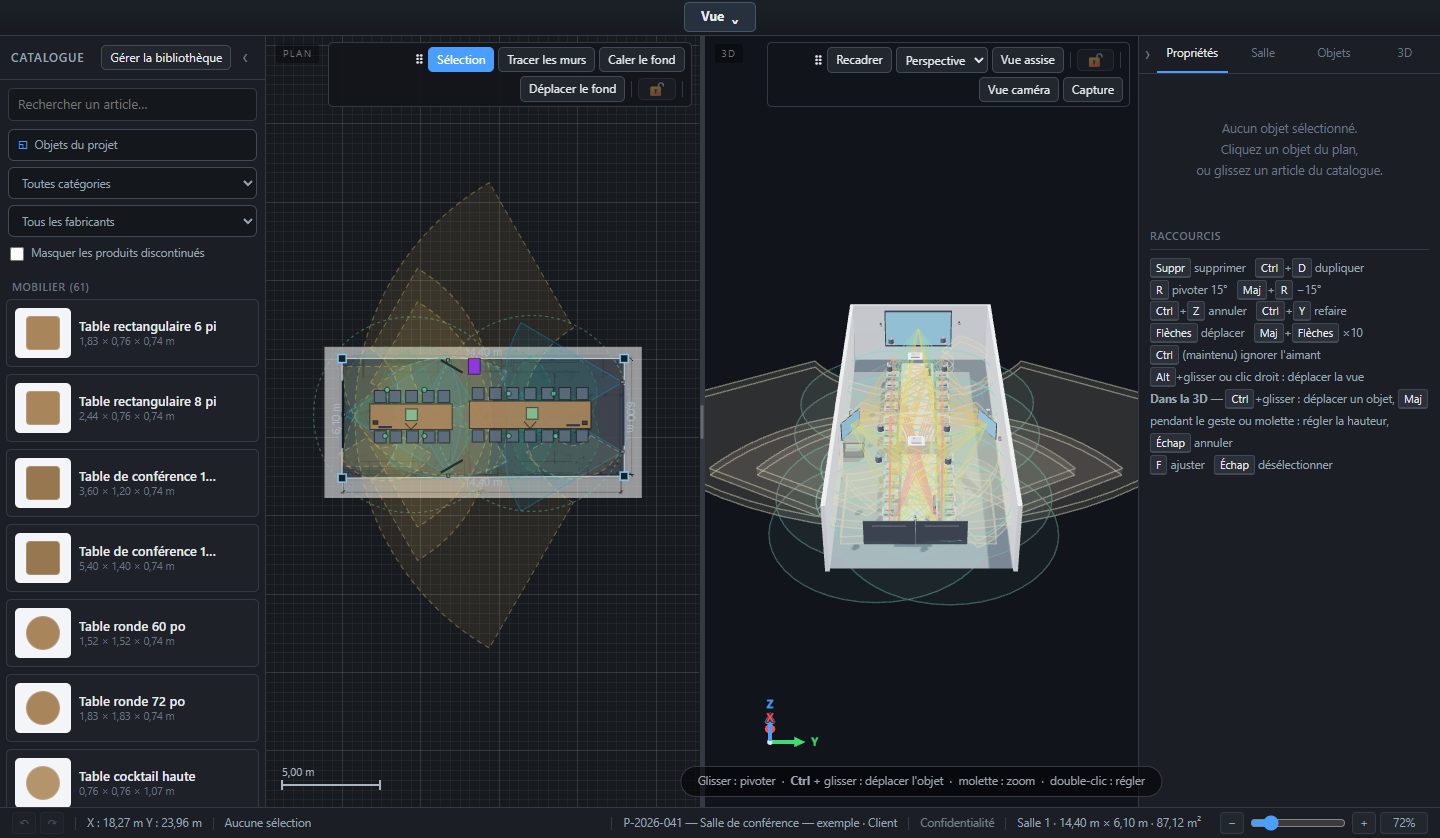Toggle the Caler le fond mode
The image size is (1440, 838).
pos(642,60)
